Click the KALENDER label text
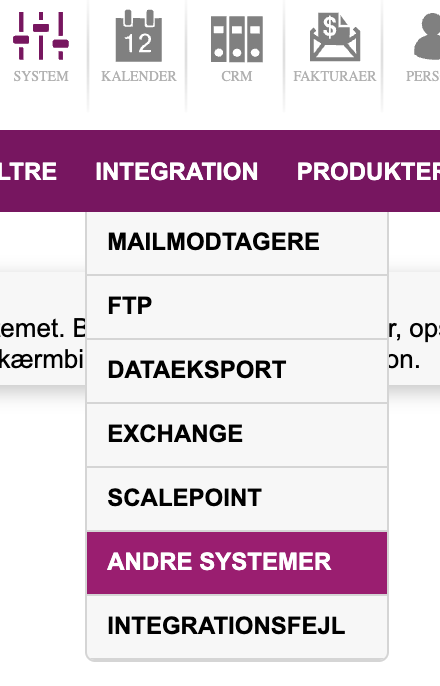 [x=139, y=76]
